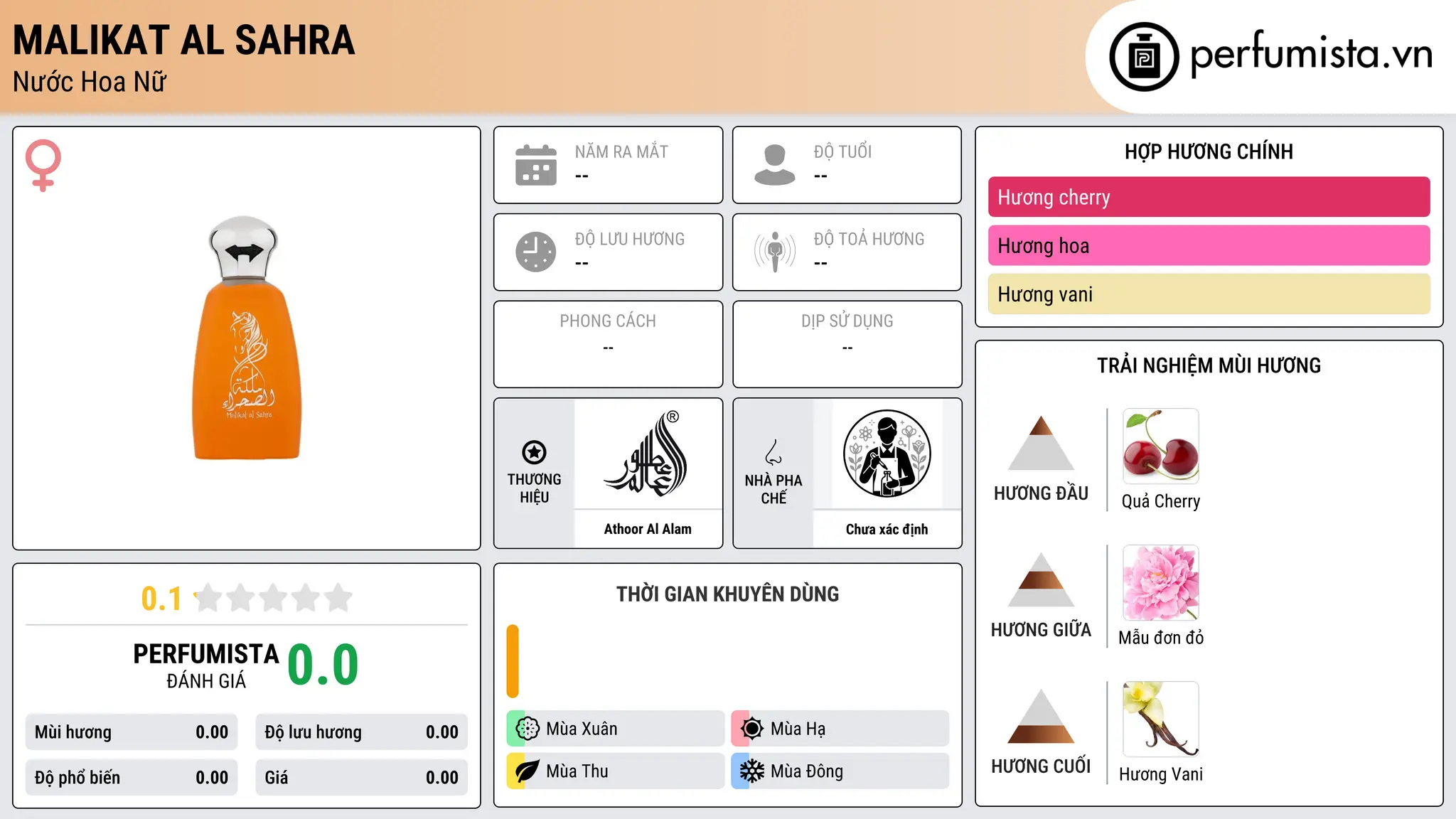Screen dimensions: 1456x819
Task: Open the orange Malikat Al Sahra bottle image
Action: click(247, 338)
